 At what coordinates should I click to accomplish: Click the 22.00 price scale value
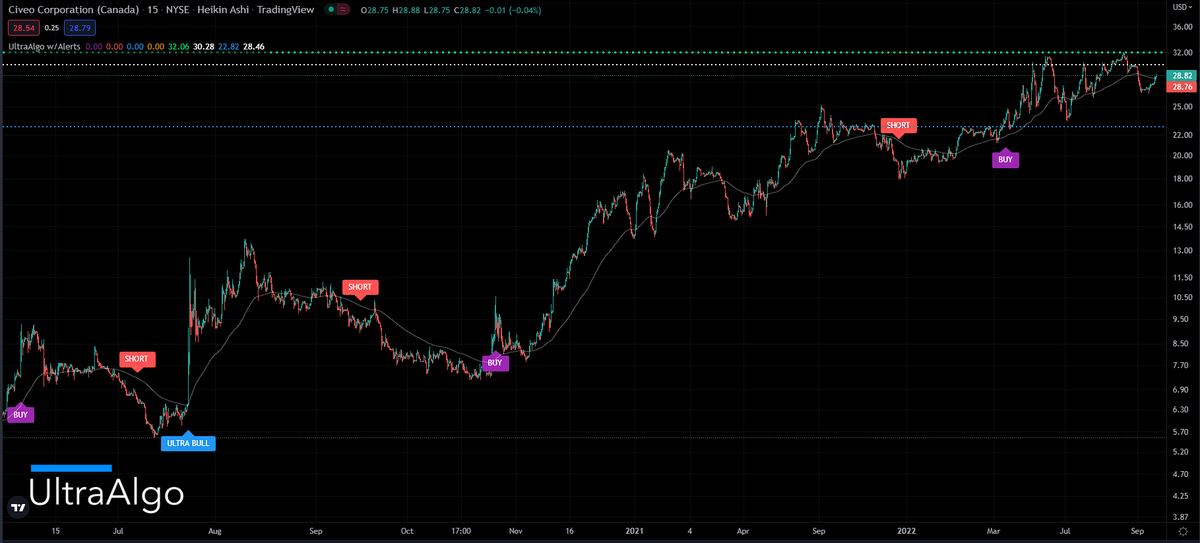click(1182, 135)
